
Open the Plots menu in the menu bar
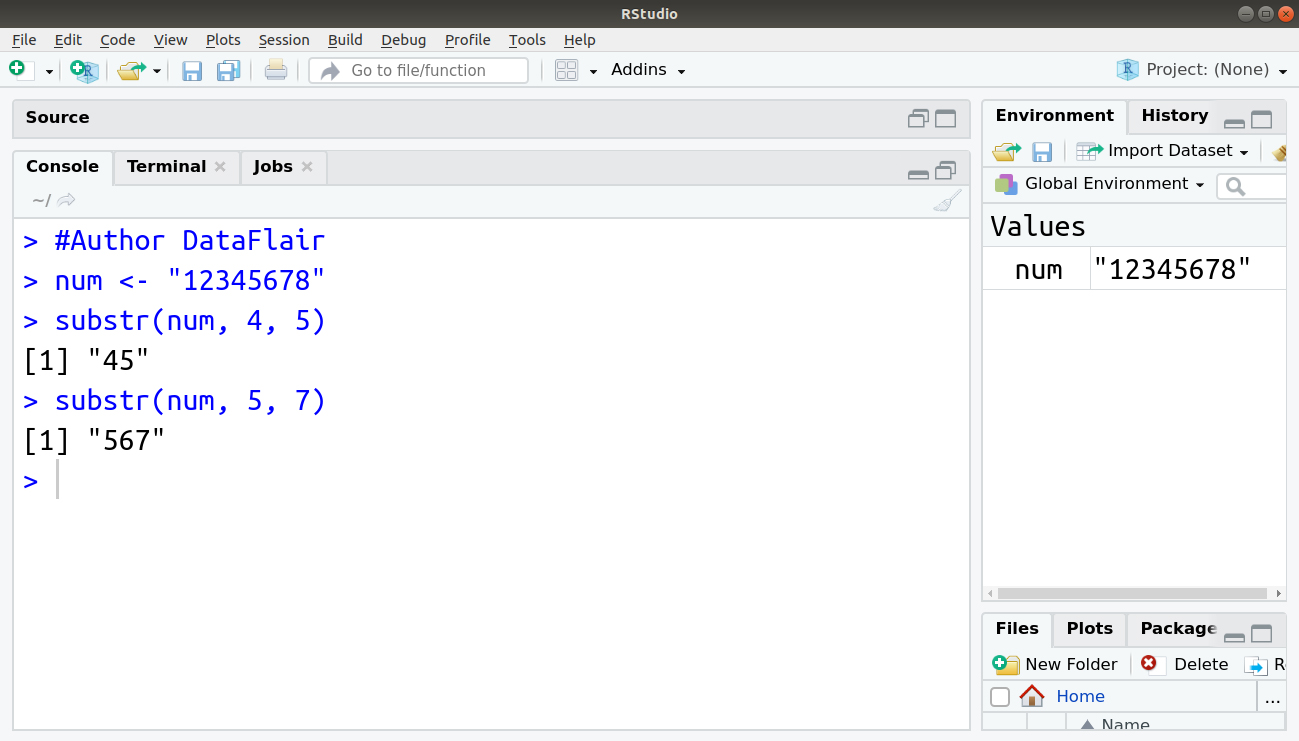click(223, 40)
